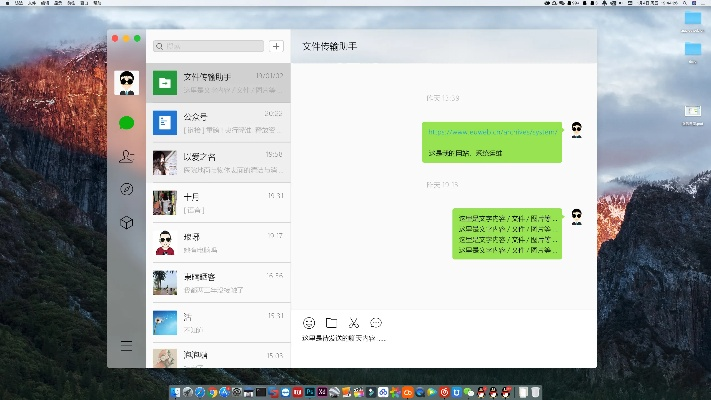Open the emoji sticker picker
This screenshot has width=711, height=400.
point(309,322)
